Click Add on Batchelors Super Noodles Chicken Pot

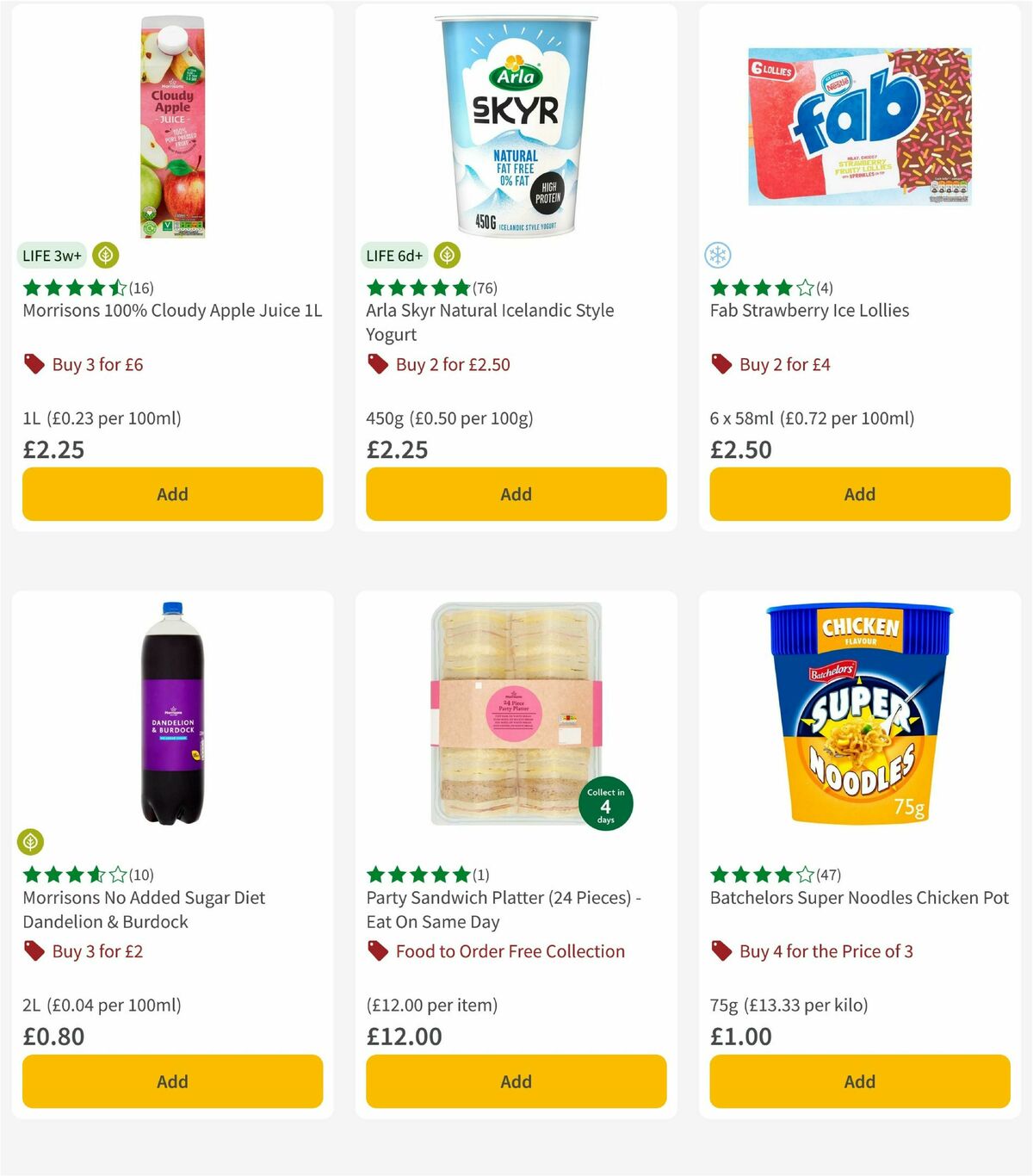coord(858,1081)
